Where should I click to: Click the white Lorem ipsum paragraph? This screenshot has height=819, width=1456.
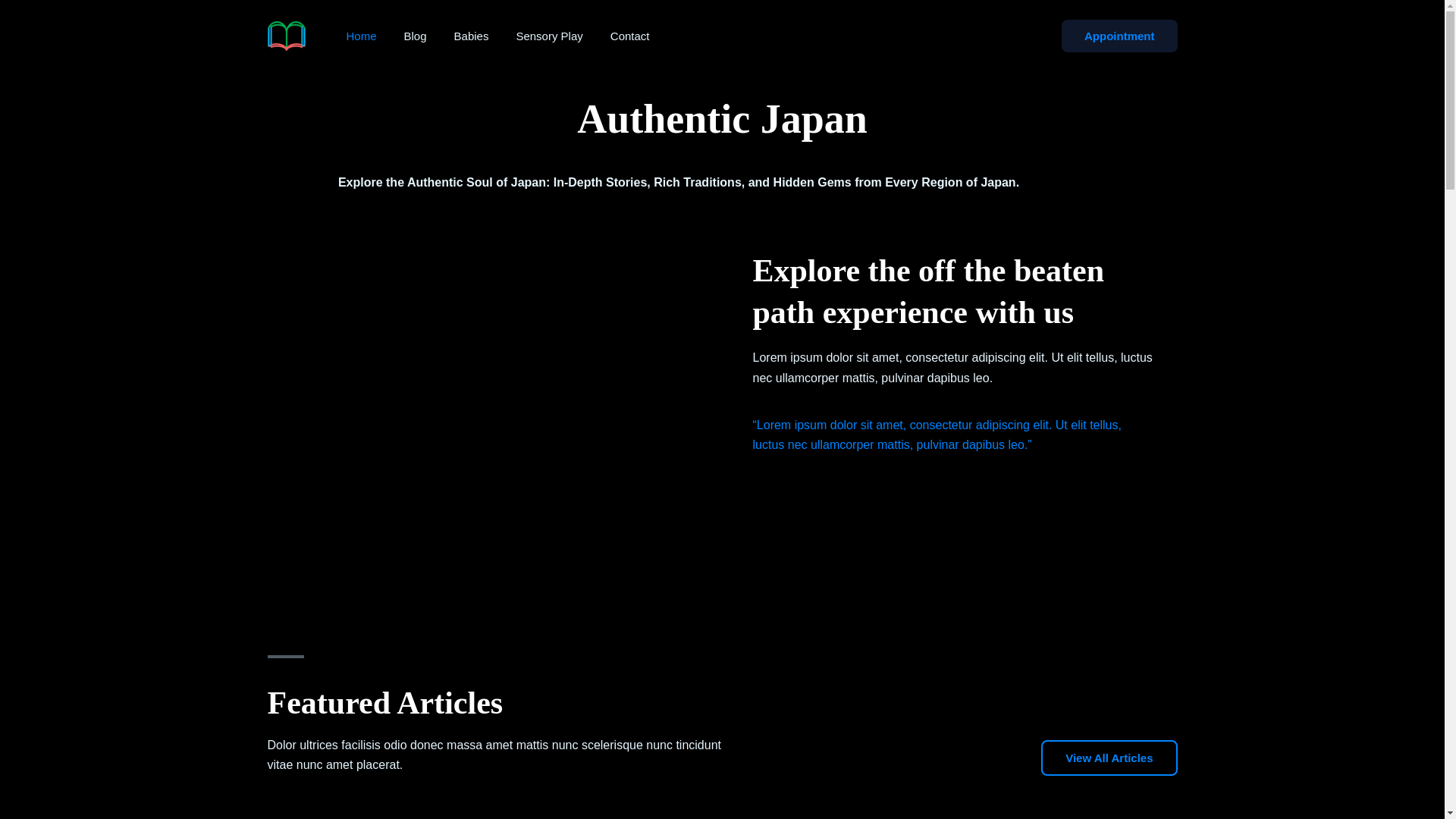click(952, 368)
